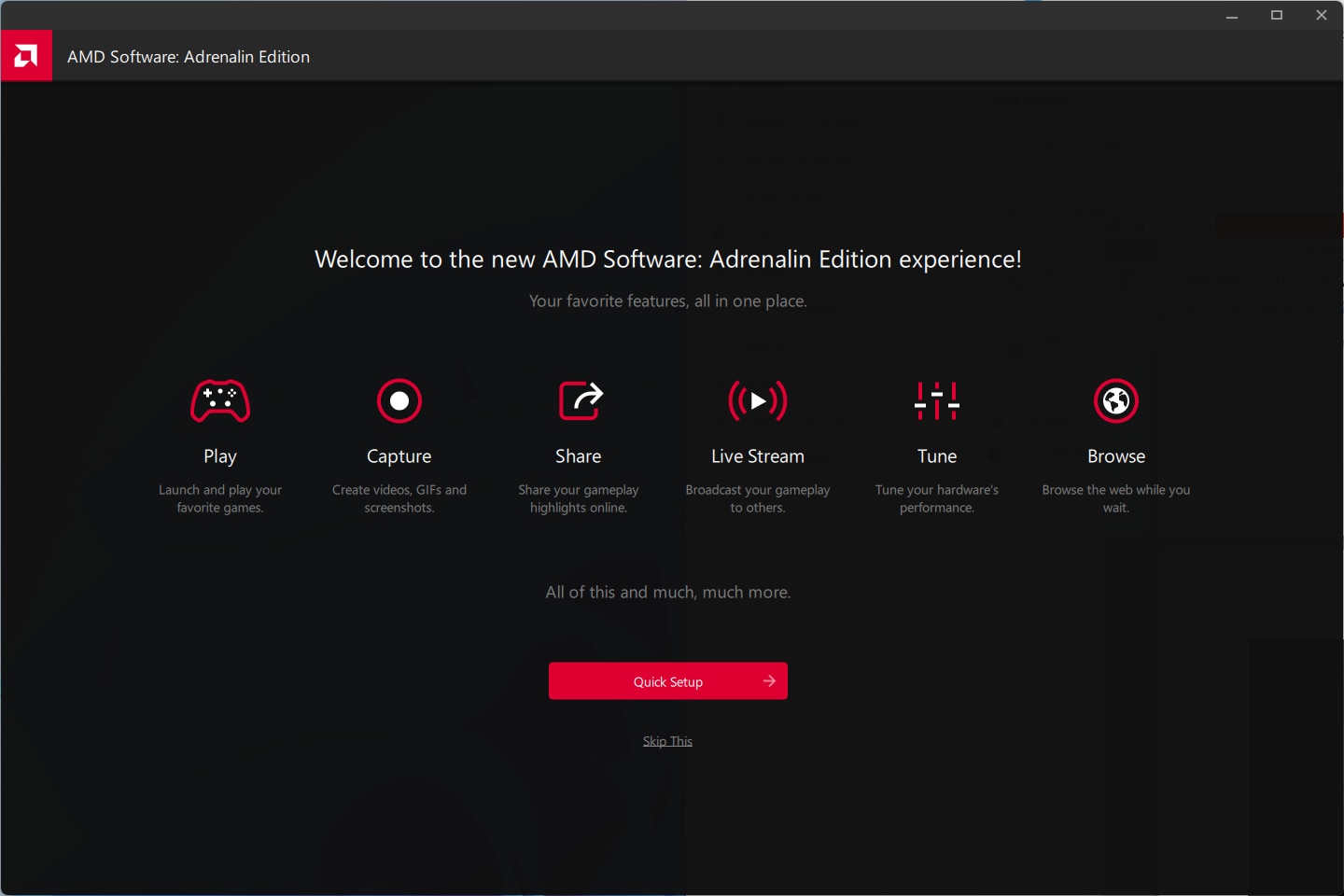Click the 'Live Stream' label
The height and width of the screenshot is (896, 1344).
pos(758,456)
